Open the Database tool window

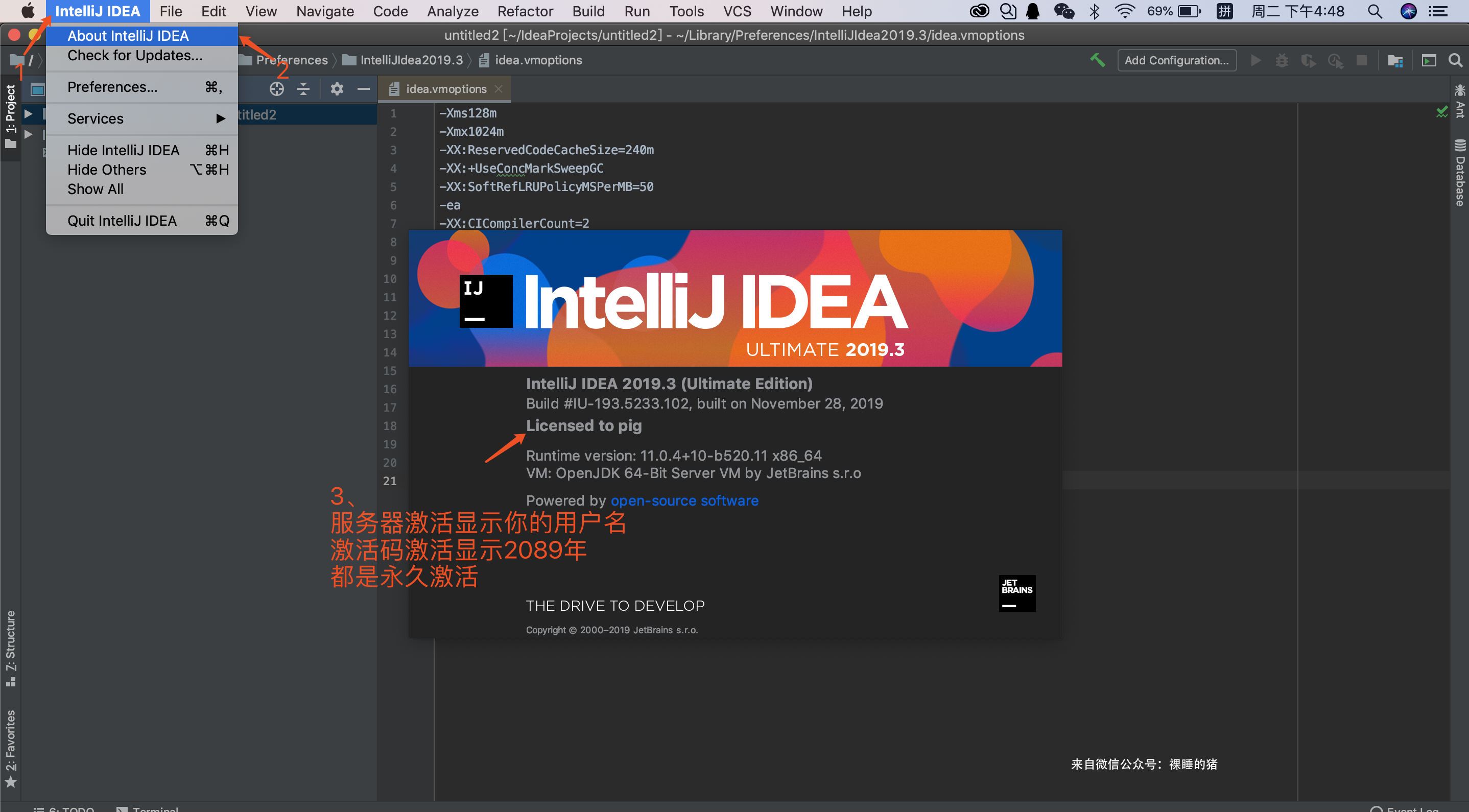click(1460, 172)
